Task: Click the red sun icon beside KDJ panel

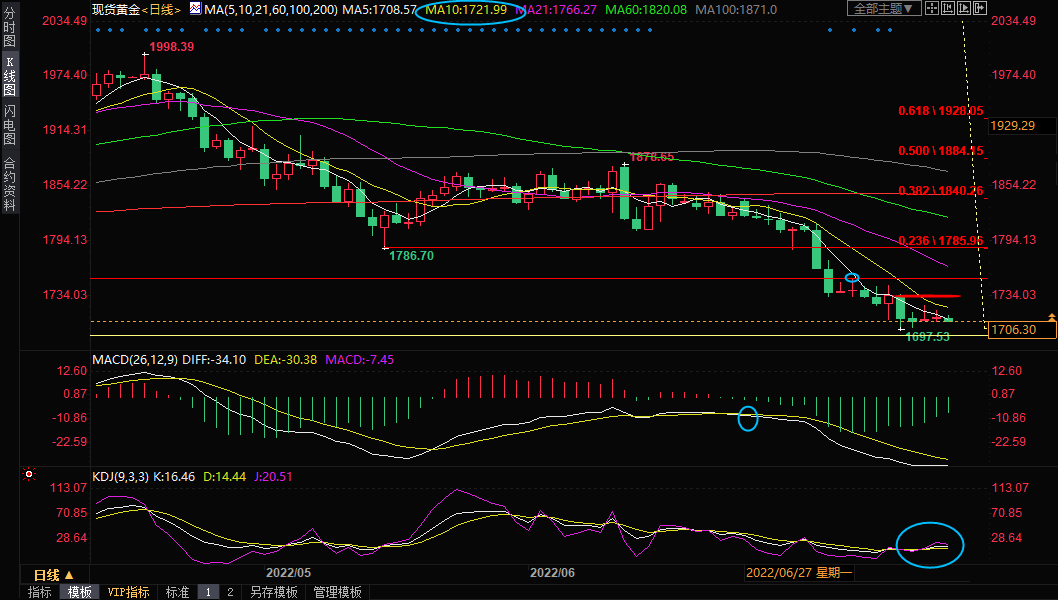Action: pyautogui.click(x=28, y=474)
